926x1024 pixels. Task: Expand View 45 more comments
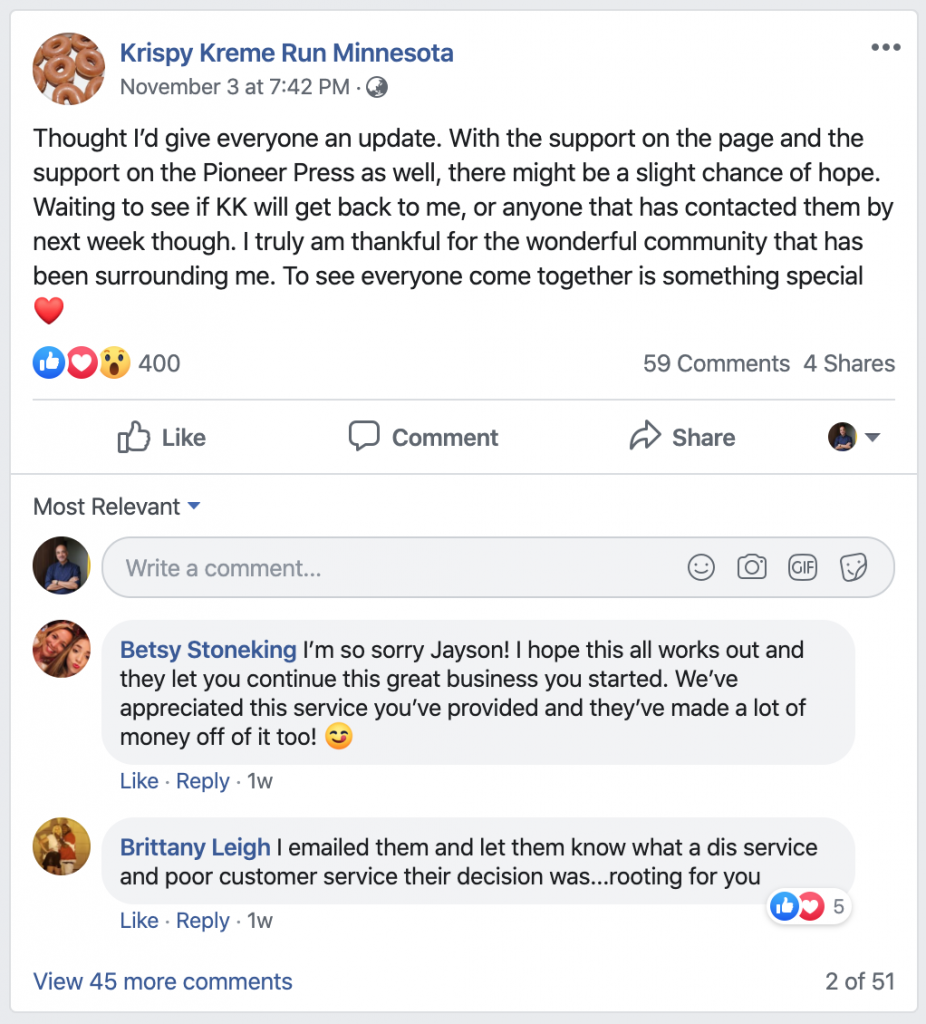point(163,981)
